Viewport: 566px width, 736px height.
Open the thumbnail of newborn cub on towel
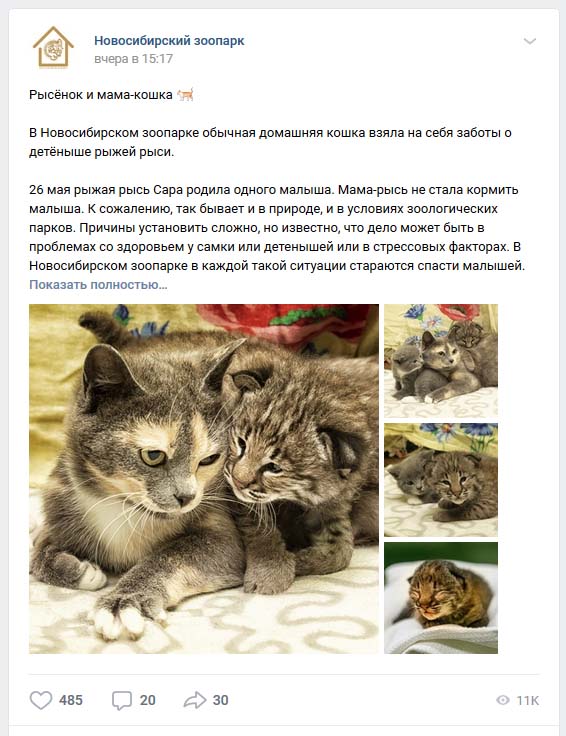(x=441, y=598)
